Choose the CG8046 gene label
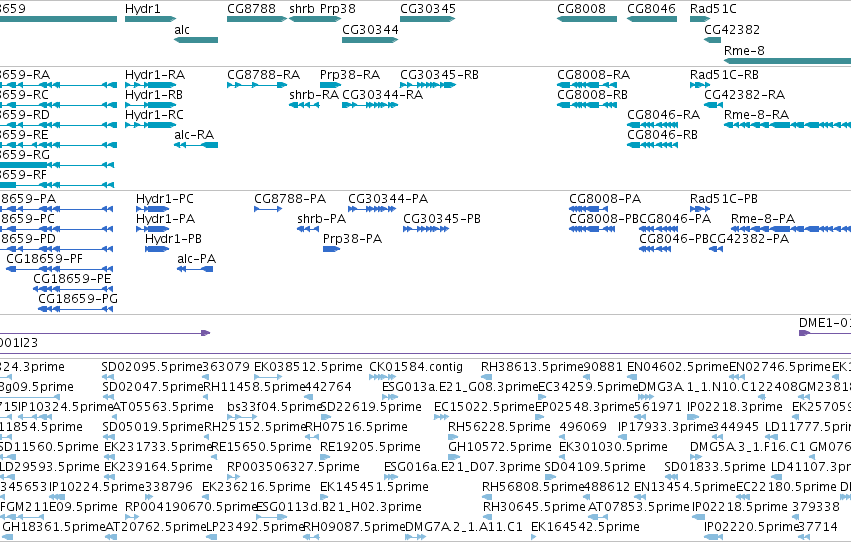This screenshot has height=542, width=851. pyautogui.click(x=651, y=9)
